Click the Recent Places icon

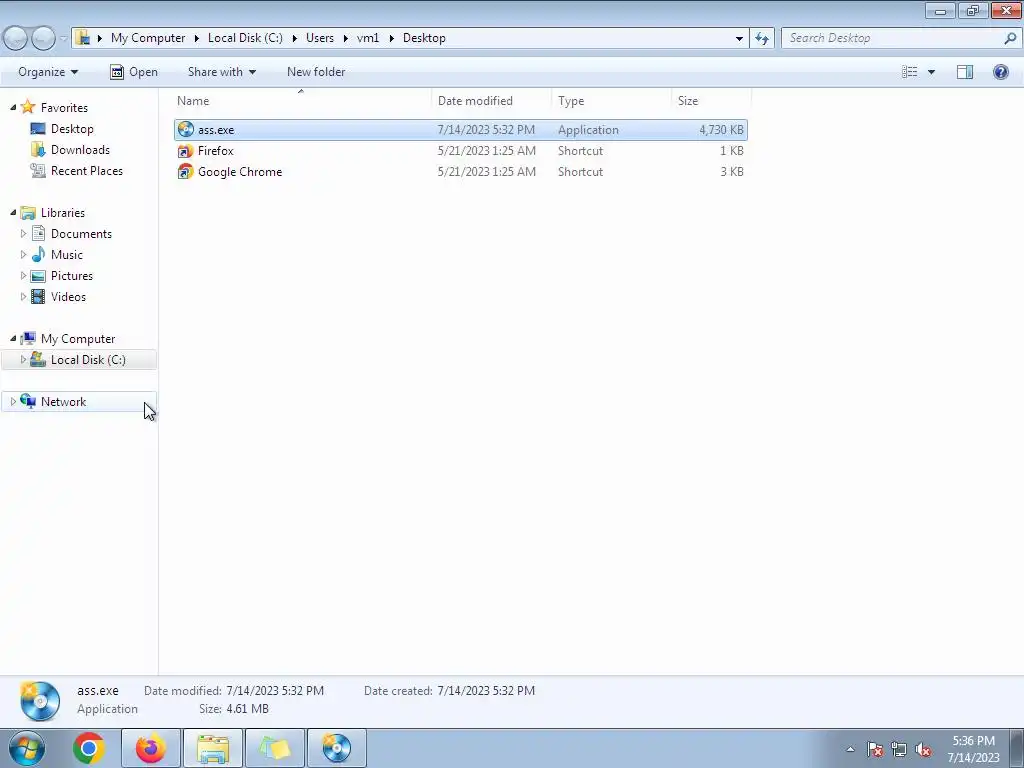[x=39, y=170]
